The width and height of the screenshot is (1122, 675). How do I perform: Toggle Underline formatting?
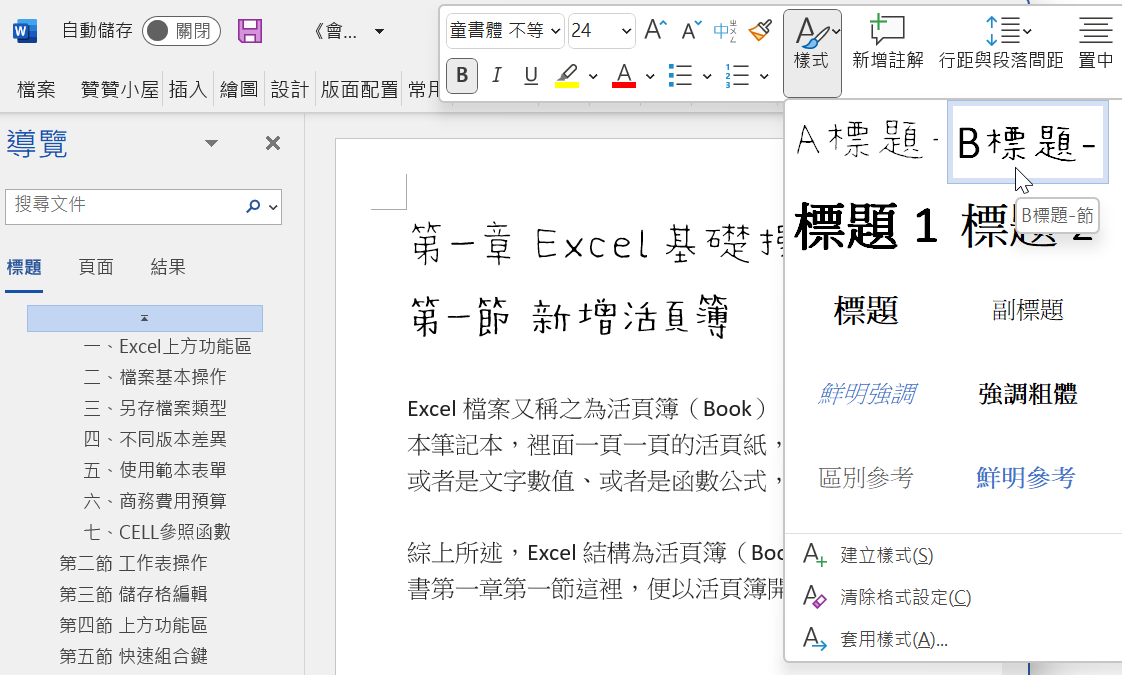(x=531, y=75)
